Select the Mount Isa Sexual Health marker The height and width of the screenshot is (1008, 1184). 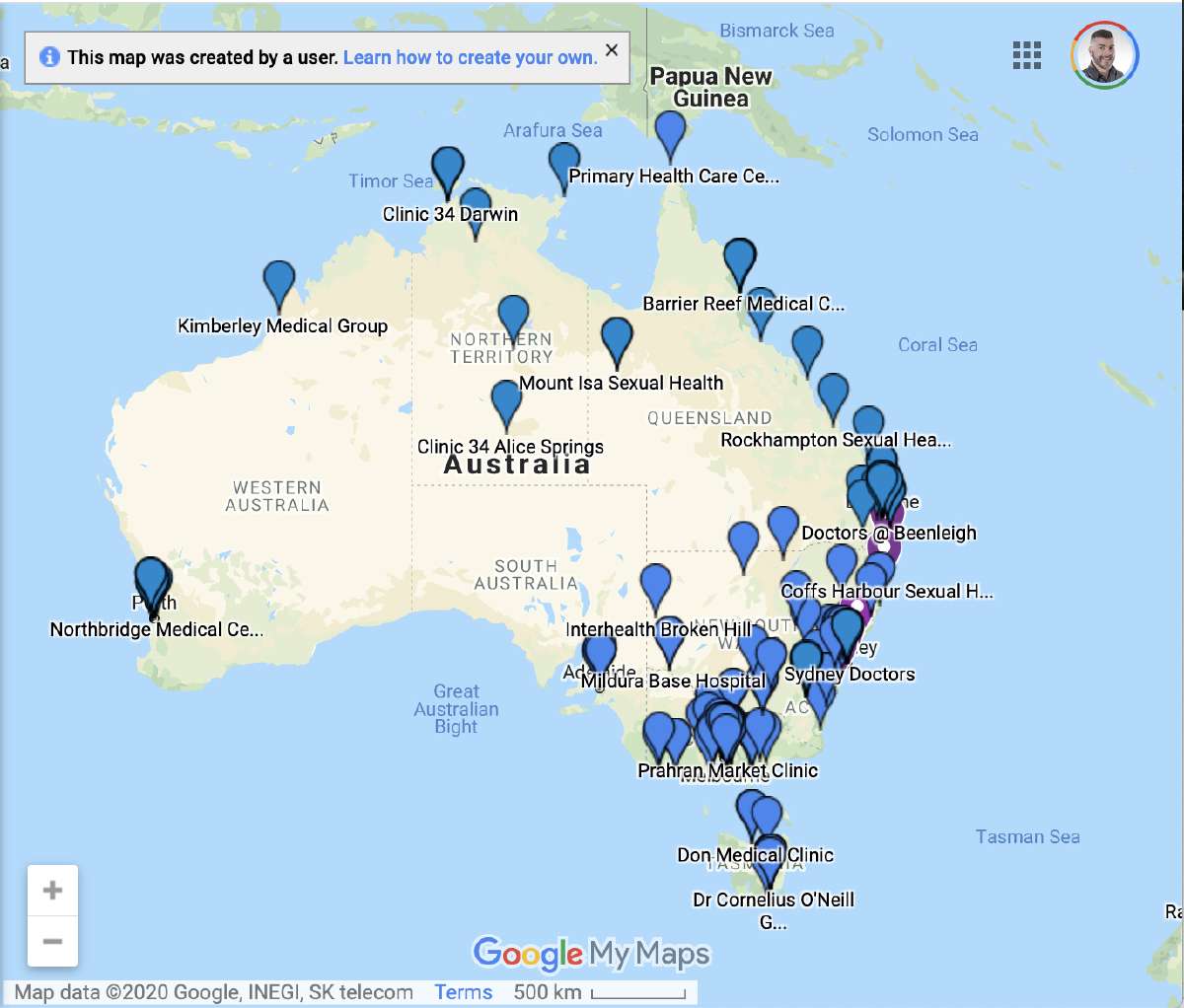(x=618, y=340)
